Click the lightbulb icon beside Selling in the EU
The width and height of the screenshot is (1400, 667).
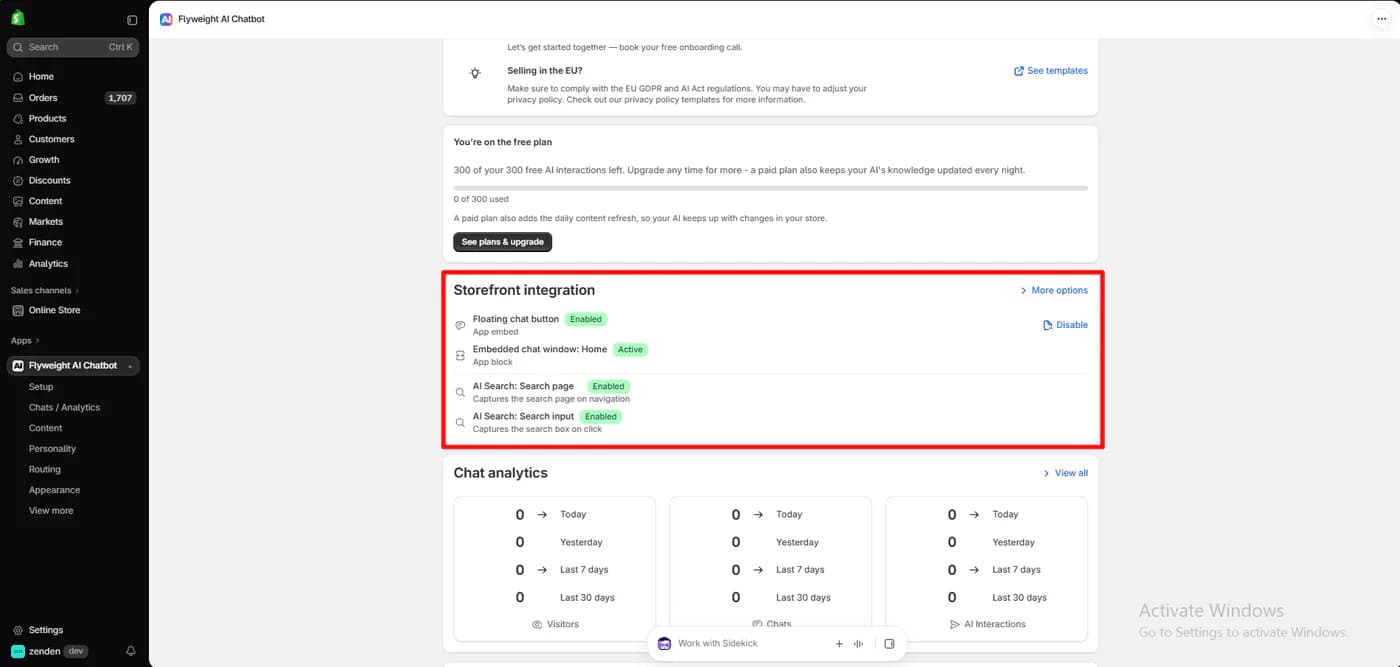(x=475, y=73)
